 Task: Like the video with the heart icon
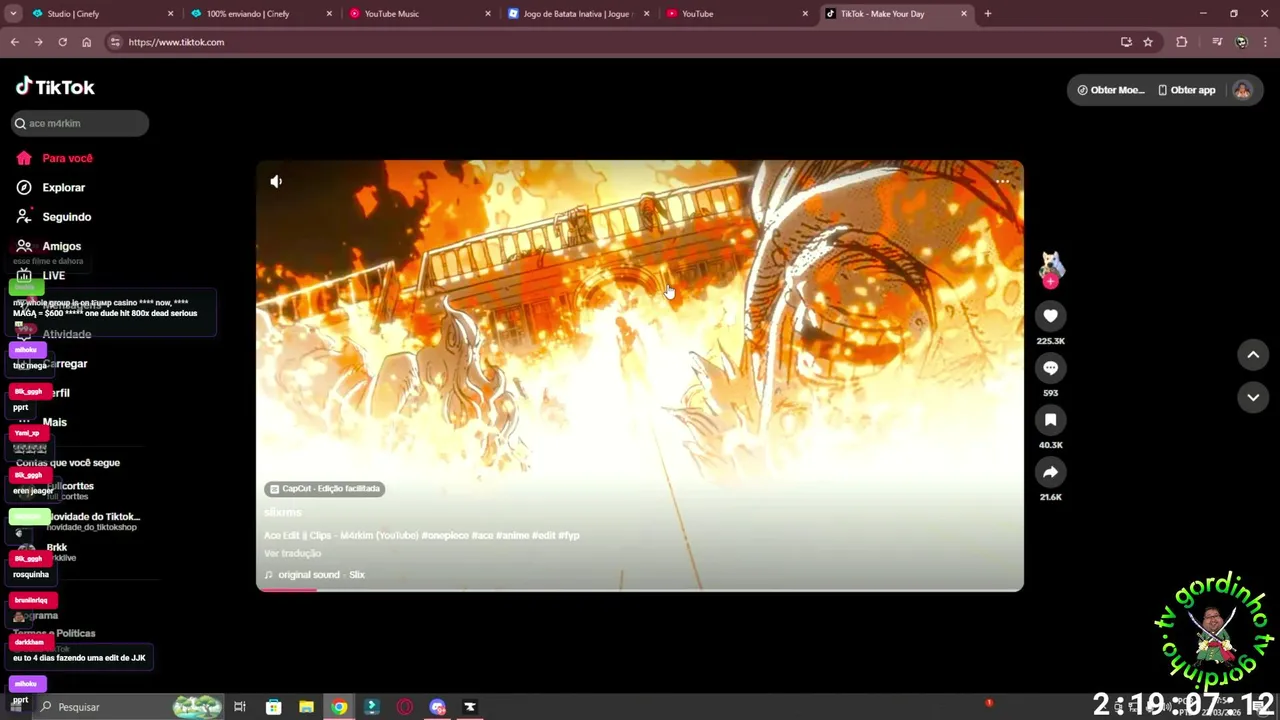pyautogui.click(x=1050, y=316)
